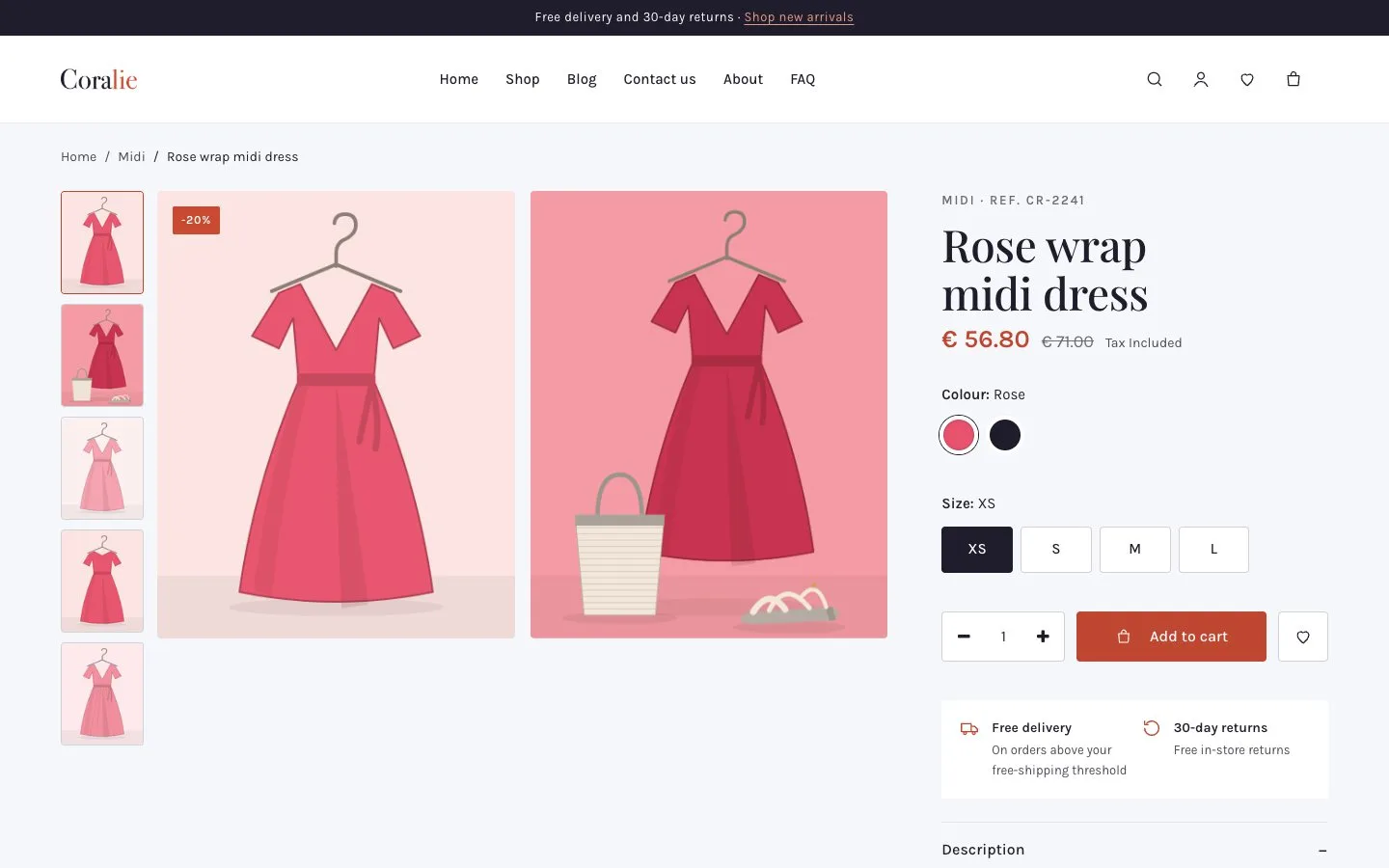The height and width of the screenshot is (868, 1389).
Task: Select the fourth dress thumbnail
Action: click(102, 581)
